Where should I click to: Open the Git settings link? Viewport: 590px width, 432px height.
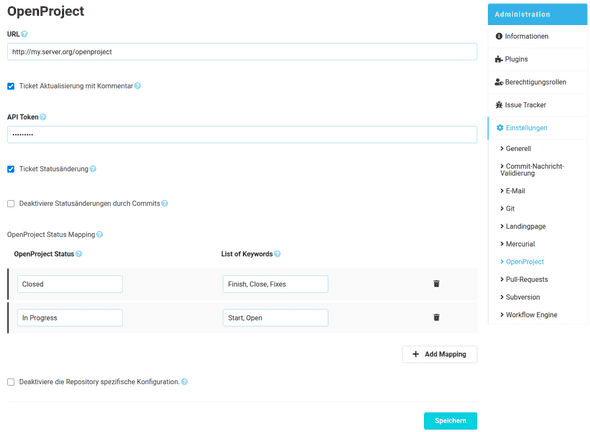510,208
